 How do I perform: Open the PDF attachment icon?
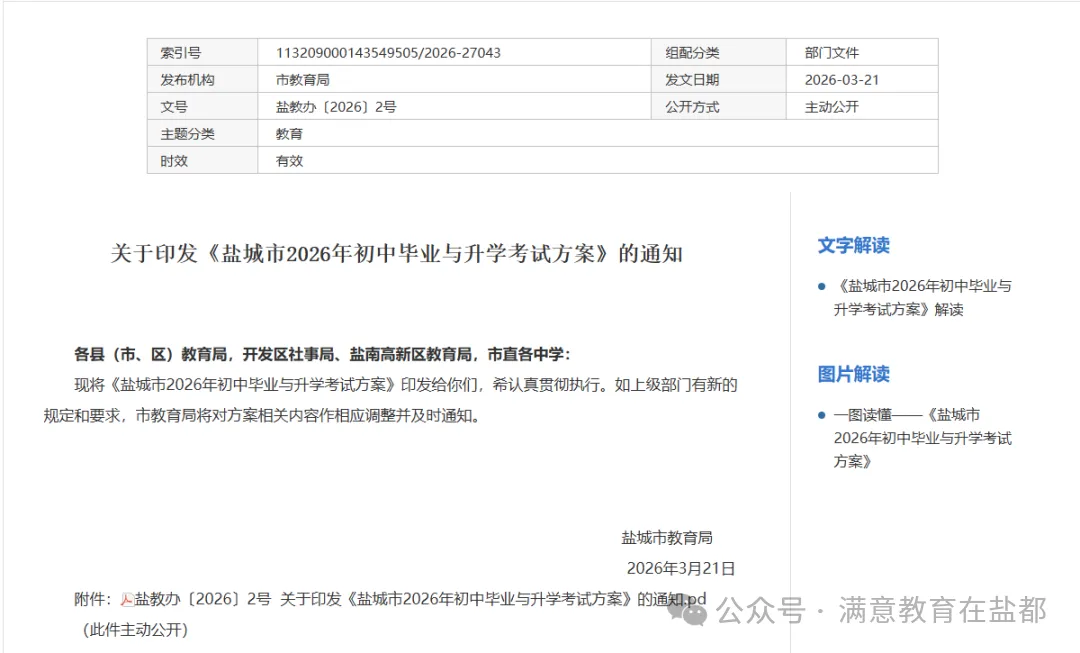[127, 599]
